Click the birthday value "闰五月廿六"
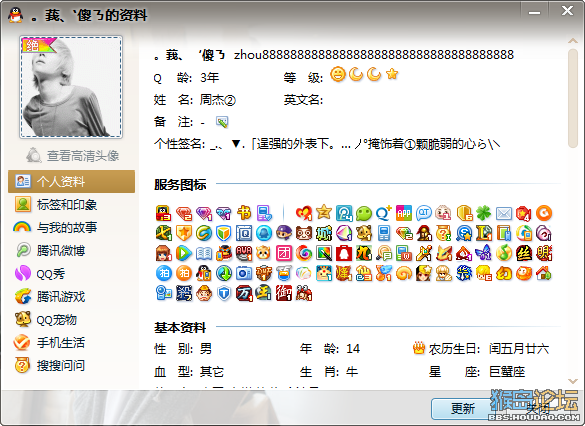Screen dimensions: 585x426 519,349
